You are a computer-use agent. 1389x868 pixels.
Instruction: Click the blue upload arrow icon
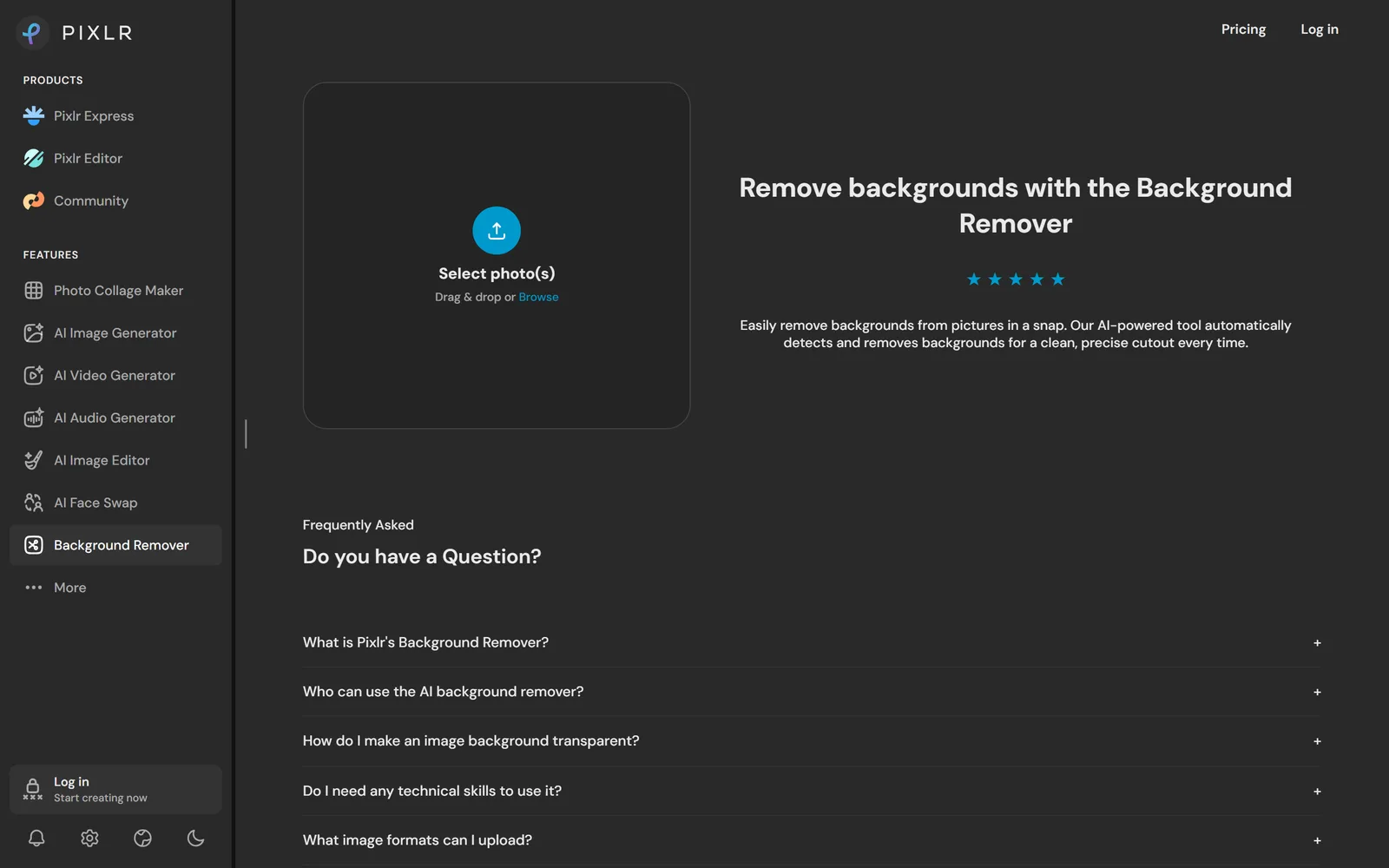tap(497, 230)
